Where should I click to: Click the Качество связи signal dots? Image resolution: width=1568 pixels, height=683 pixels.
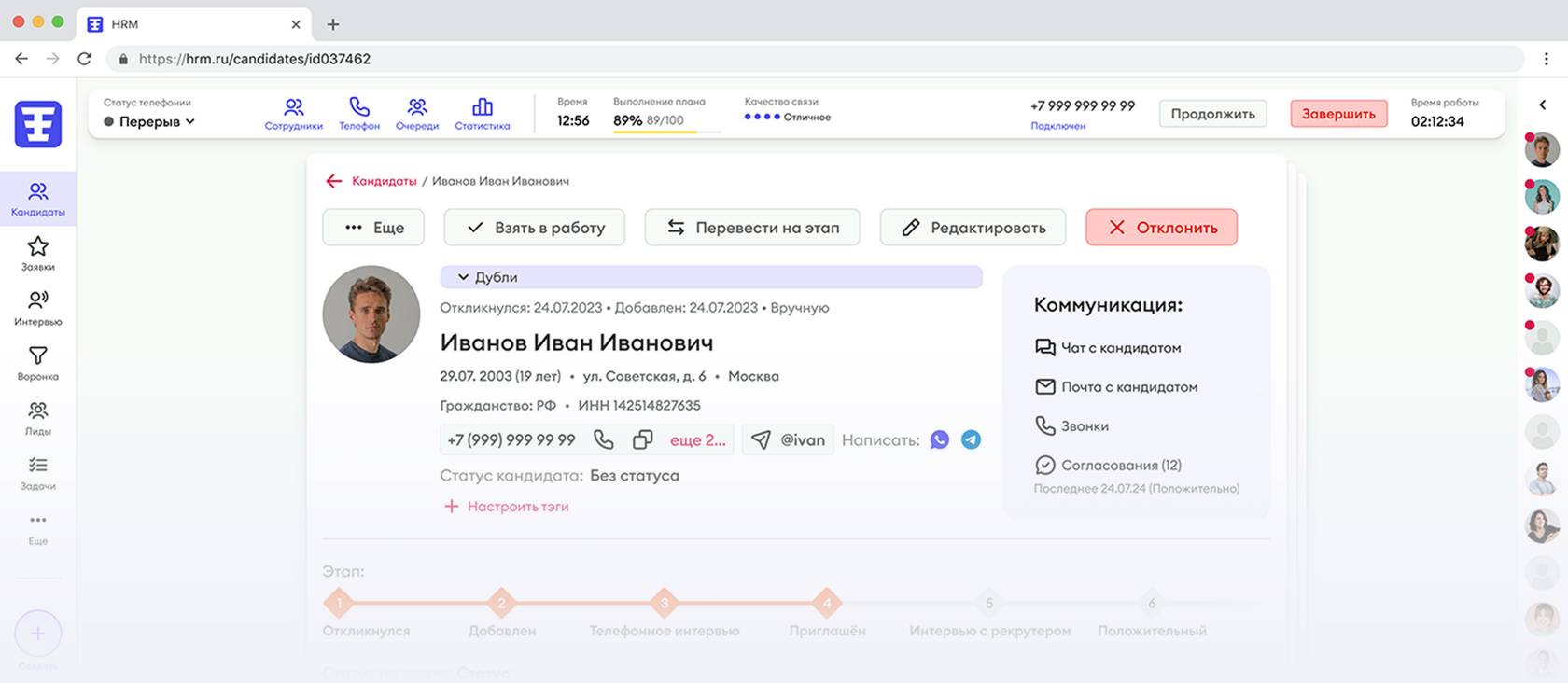pos(762,117)
